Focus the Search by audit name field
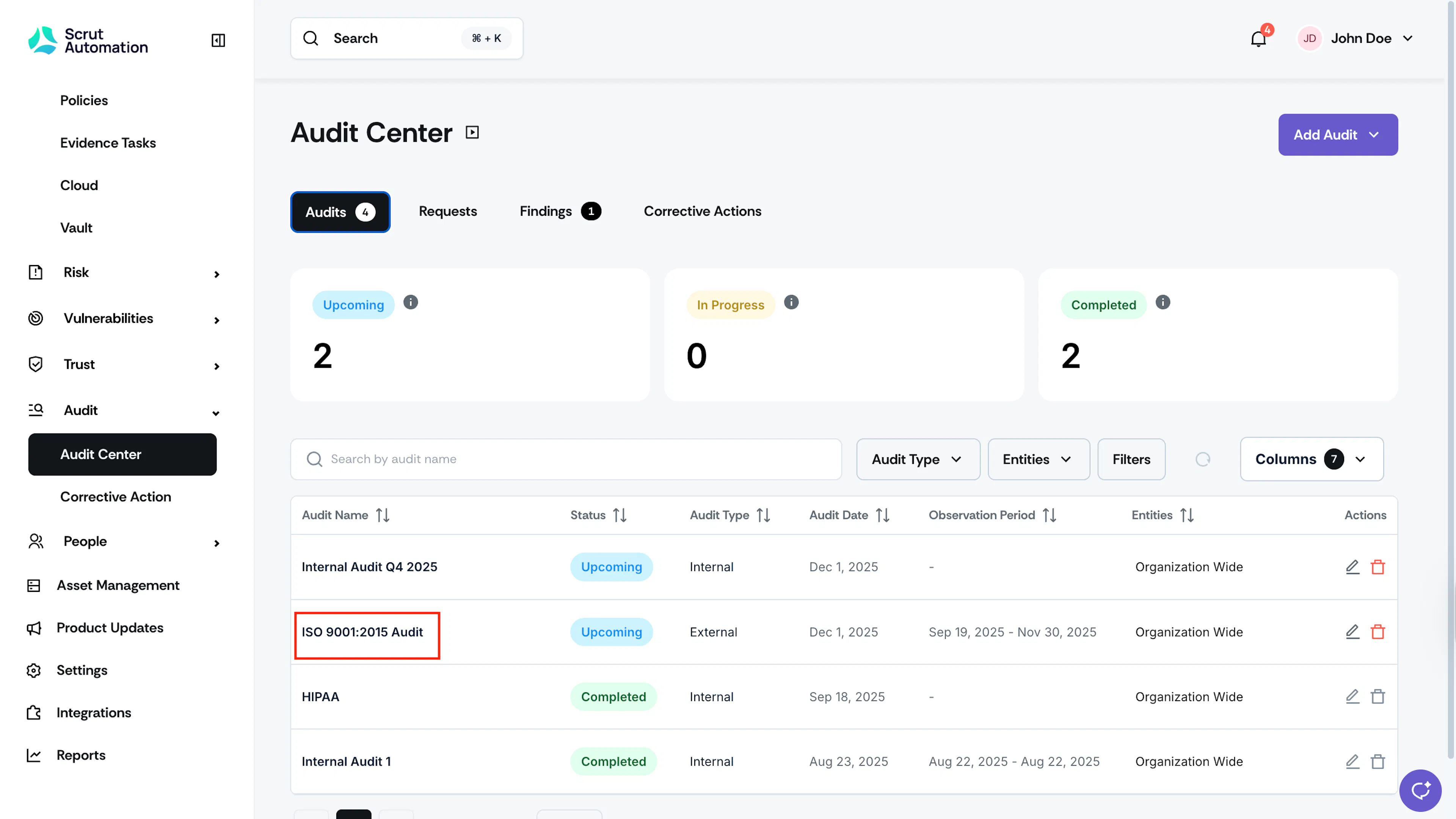 (x=566, y=460)
